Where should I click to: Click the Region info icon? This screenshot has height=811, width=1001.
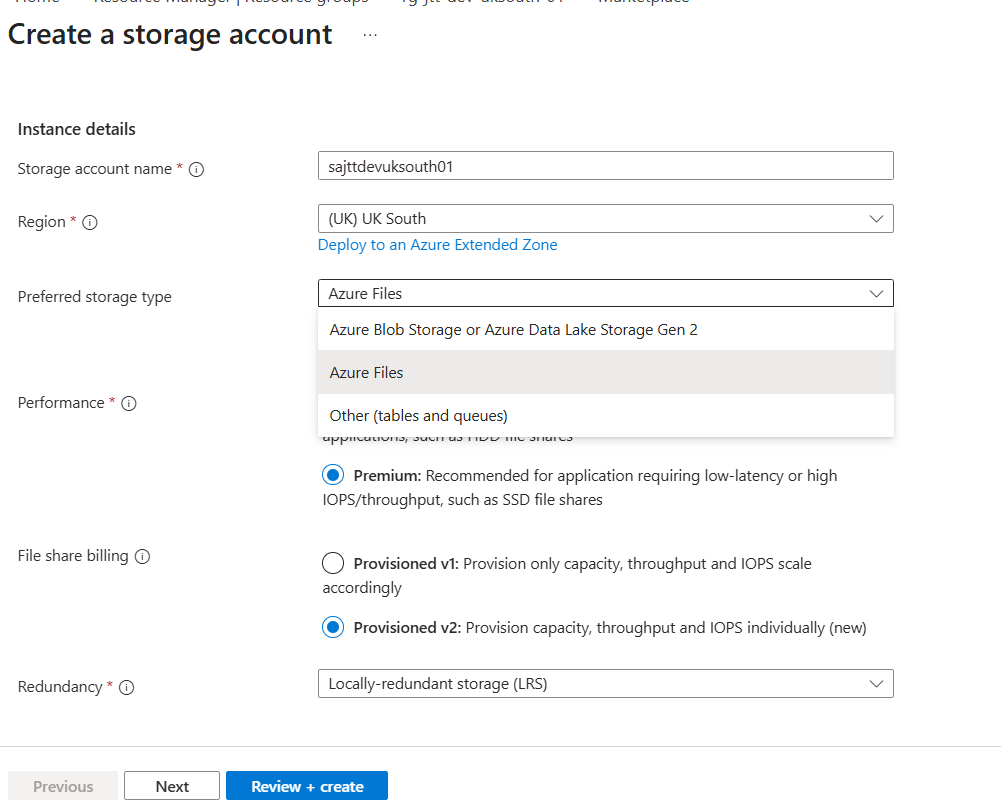point(89,223)
